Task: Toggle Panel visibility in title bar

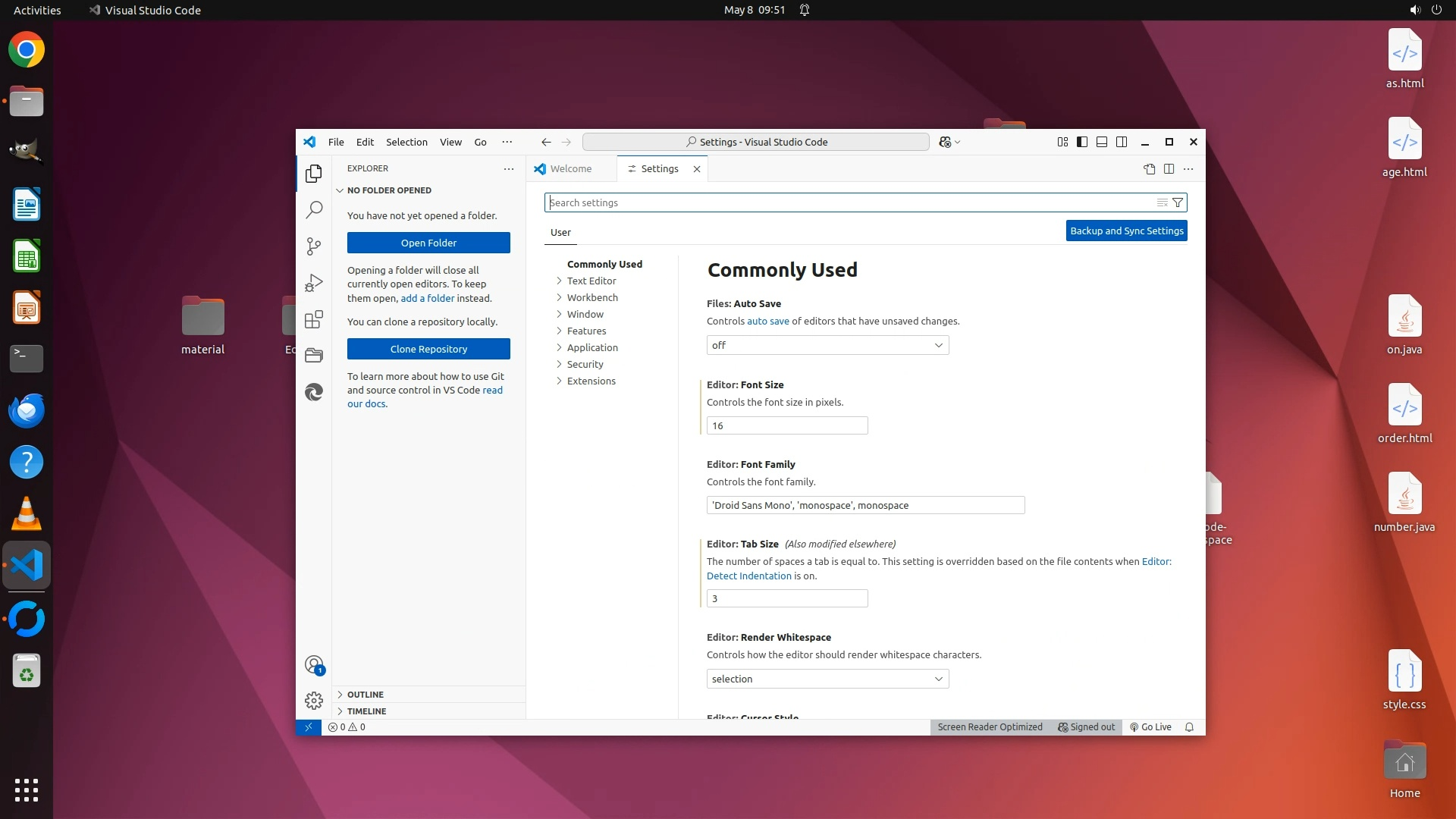Action: [1102, 142]
